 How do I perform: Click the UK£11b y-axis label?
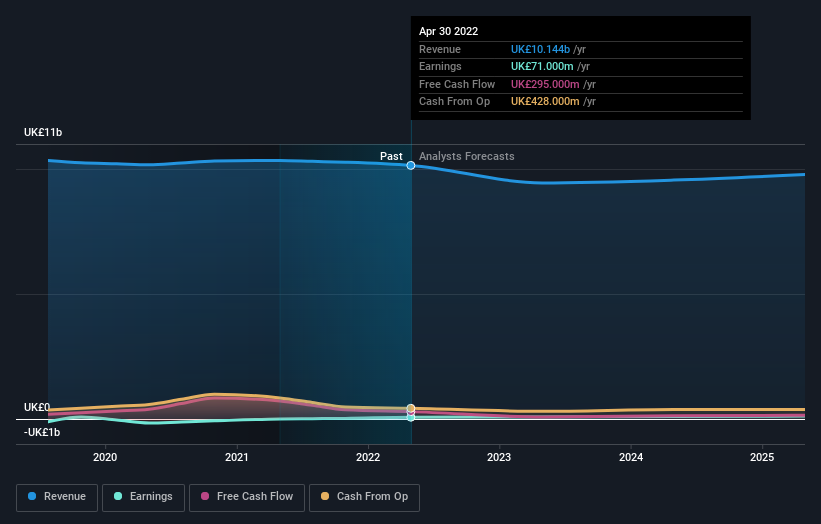pos(43,132)
